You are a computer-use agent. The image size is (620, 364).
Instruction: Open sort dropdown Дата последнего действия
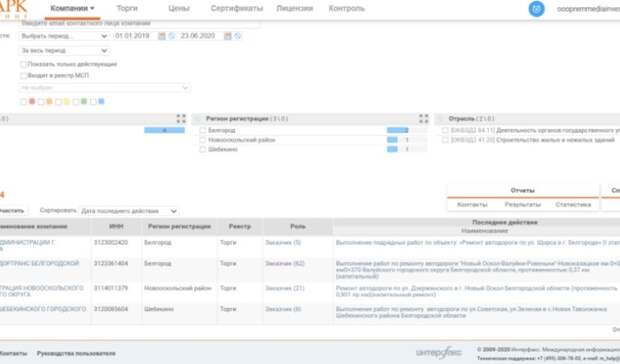click(x=129, y=211)
